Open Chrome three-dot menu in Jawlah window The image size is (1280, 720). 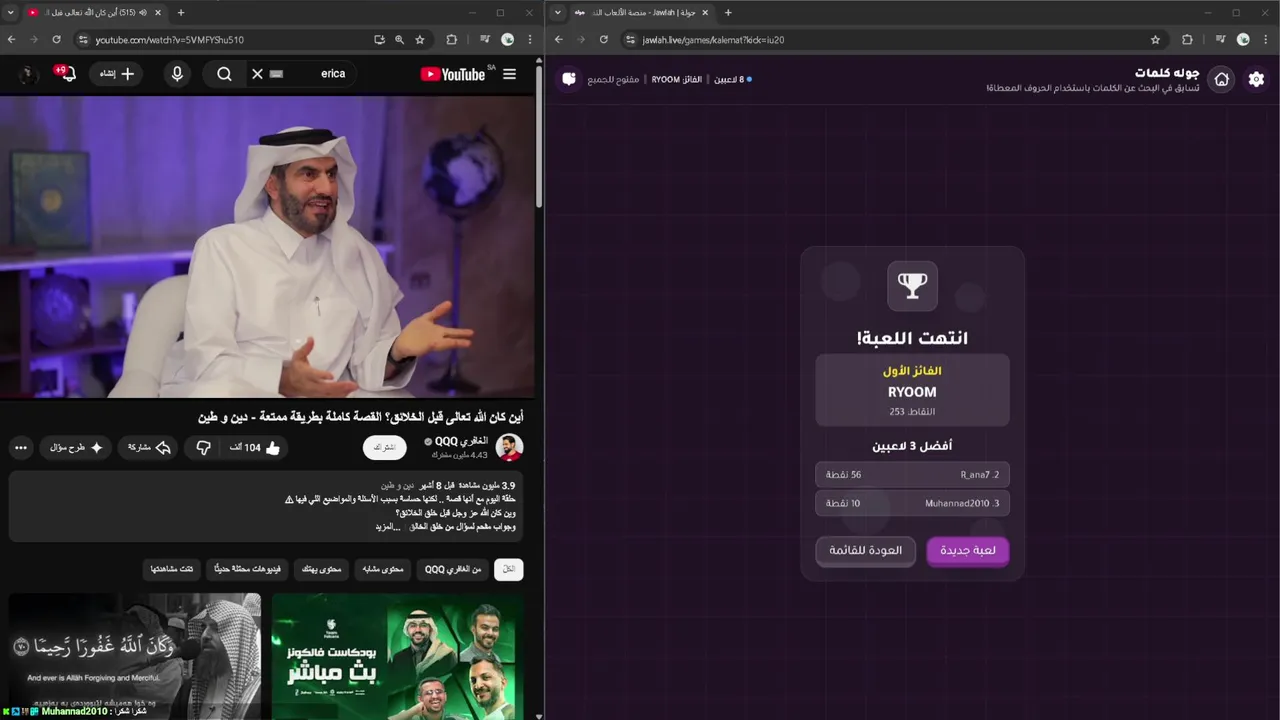[x=1266, y=40]
